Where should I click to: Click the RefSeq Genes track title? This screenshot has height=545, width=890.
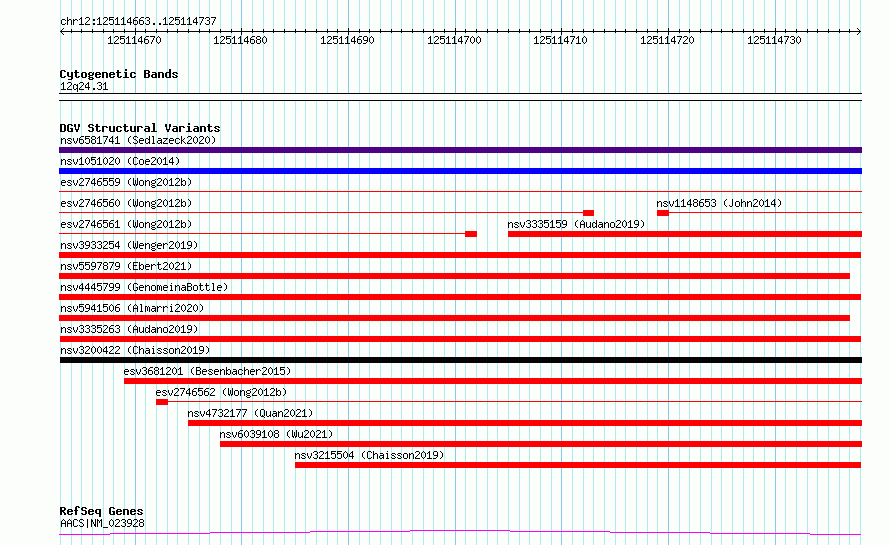click(x=102, y=511)
